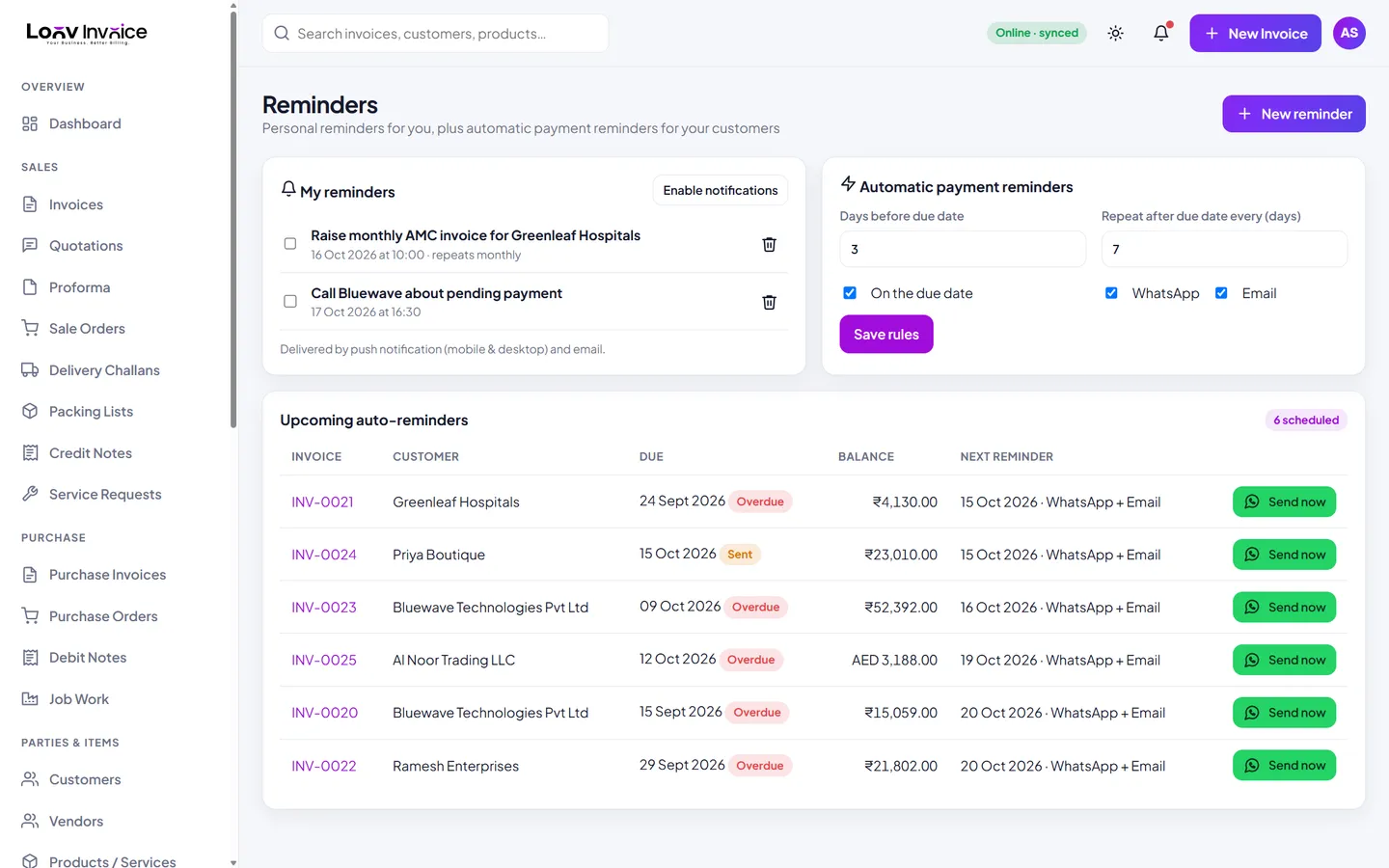Viewport: 1389px width, 868px height.
Task: Toggle the Email channel checkbox
Action: (1221, 293)
